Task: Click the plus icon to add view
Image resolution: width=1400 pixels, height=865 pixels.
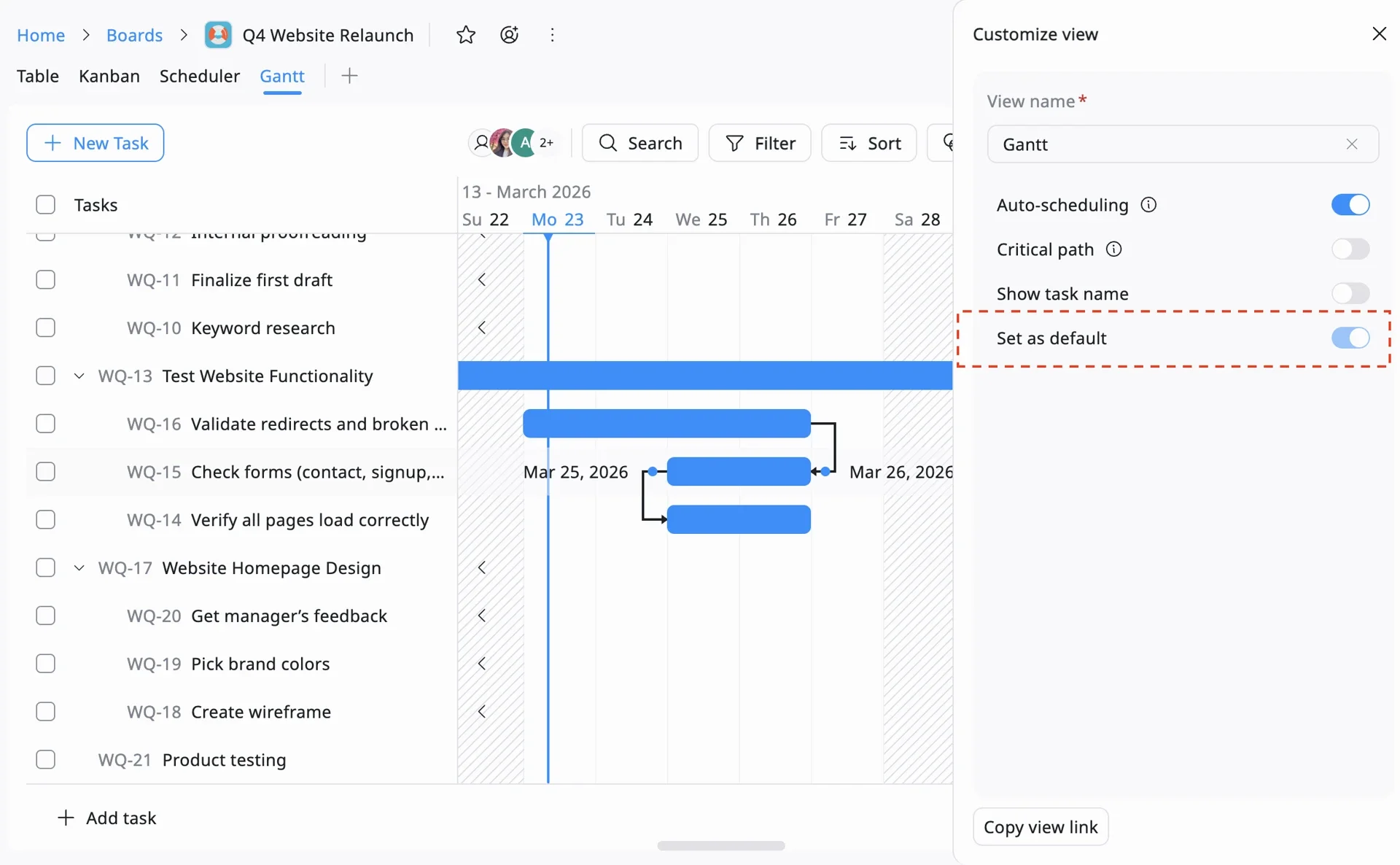Action: [x=349, y=76]
